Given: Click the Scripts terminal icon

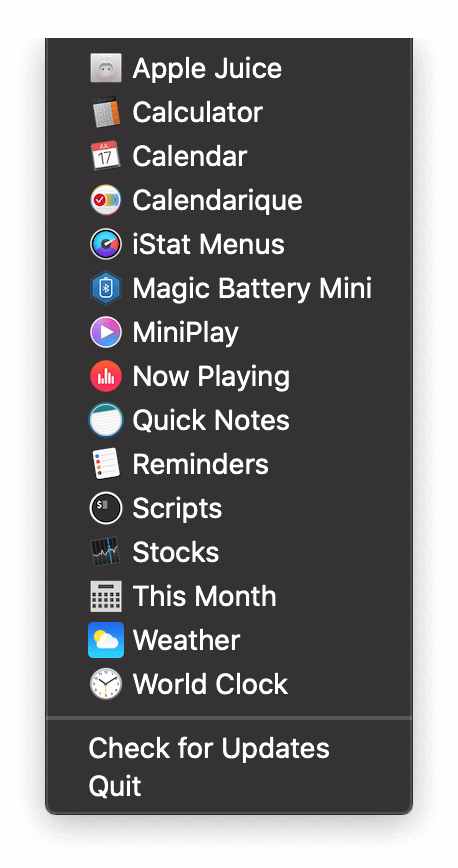Looking at the screenshot, I should (105, 508).
